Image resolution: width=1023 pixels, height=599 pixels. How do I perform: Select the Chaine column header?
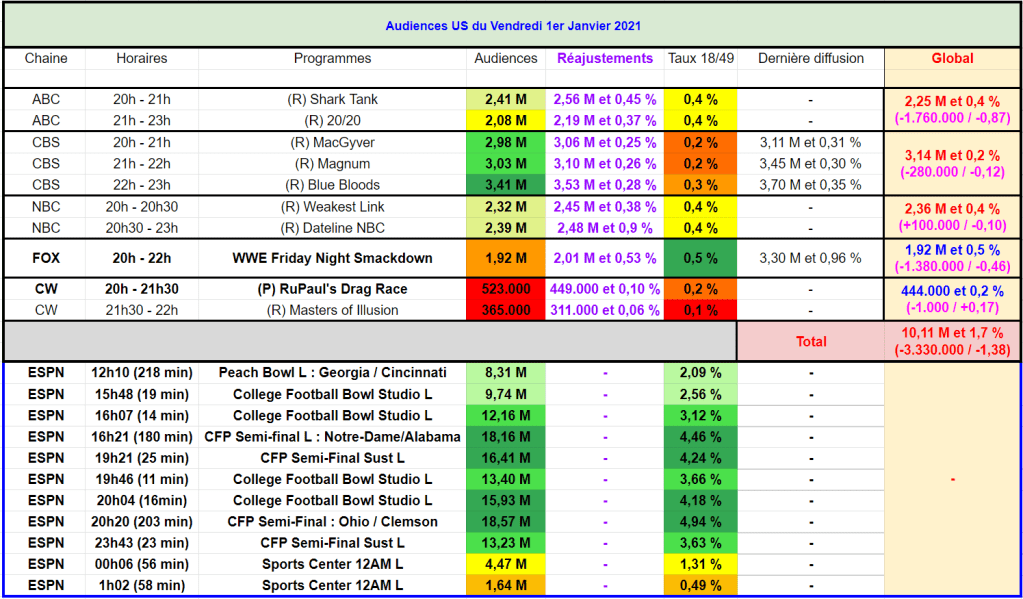(46, 58)
